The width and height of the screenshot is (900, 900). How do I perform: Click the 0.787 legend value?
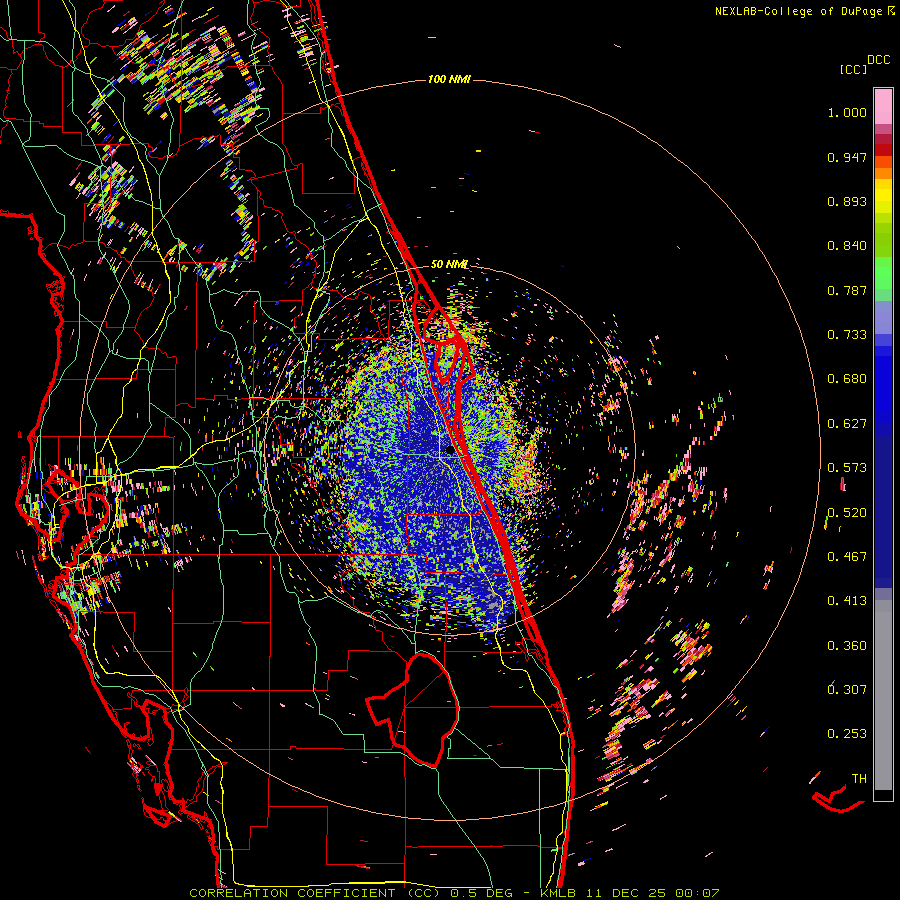click(847, 290)
